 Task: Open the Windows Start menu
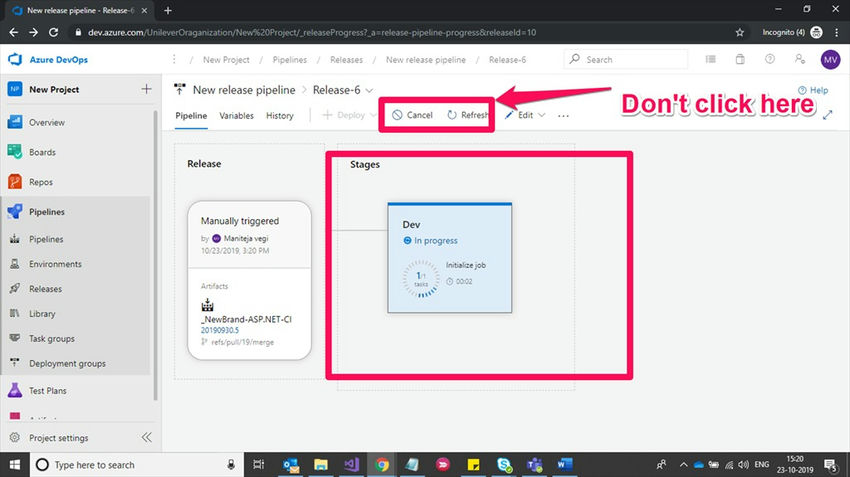15,465
